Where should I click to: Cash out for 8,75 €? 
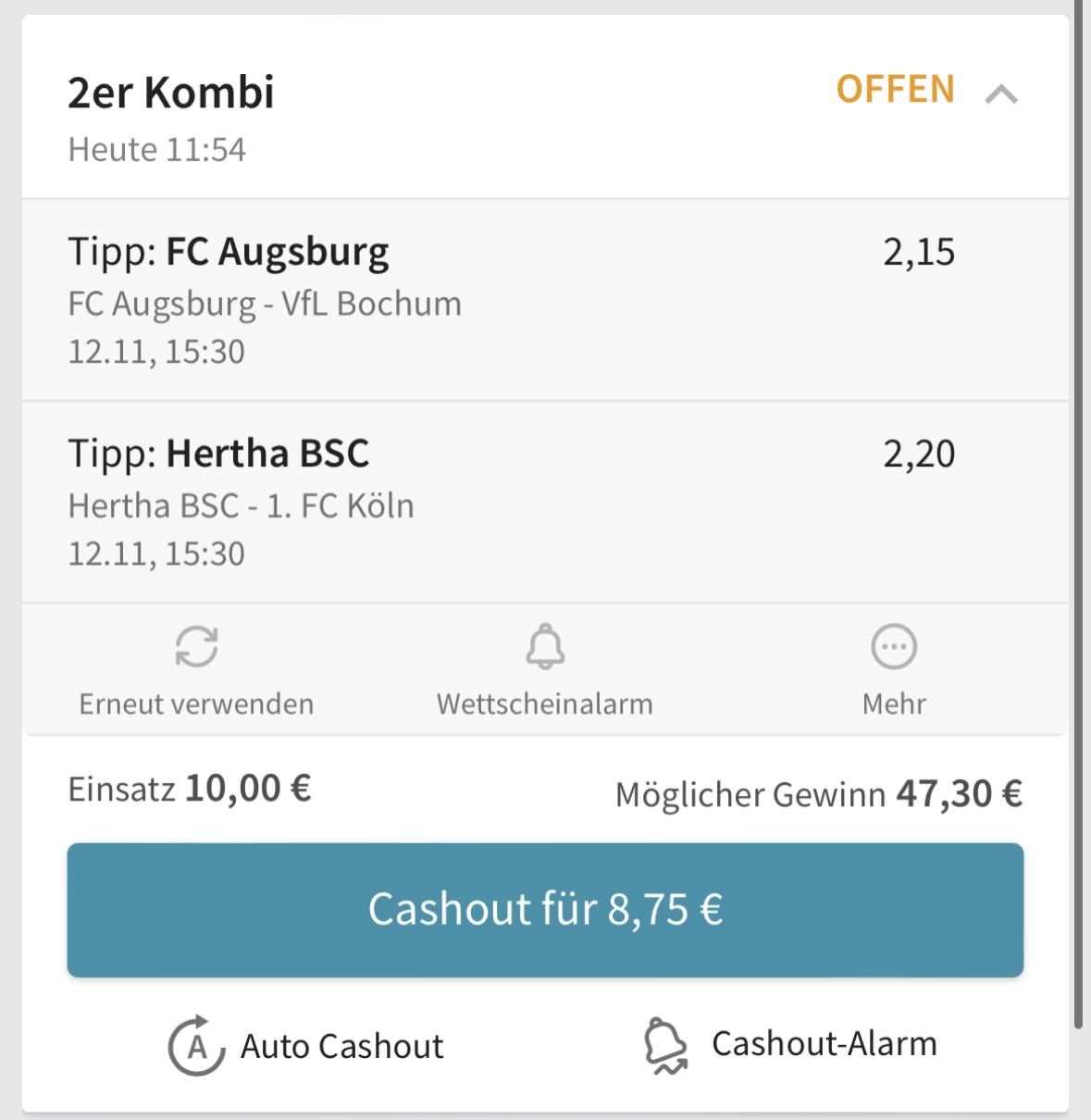coord(545,910)
